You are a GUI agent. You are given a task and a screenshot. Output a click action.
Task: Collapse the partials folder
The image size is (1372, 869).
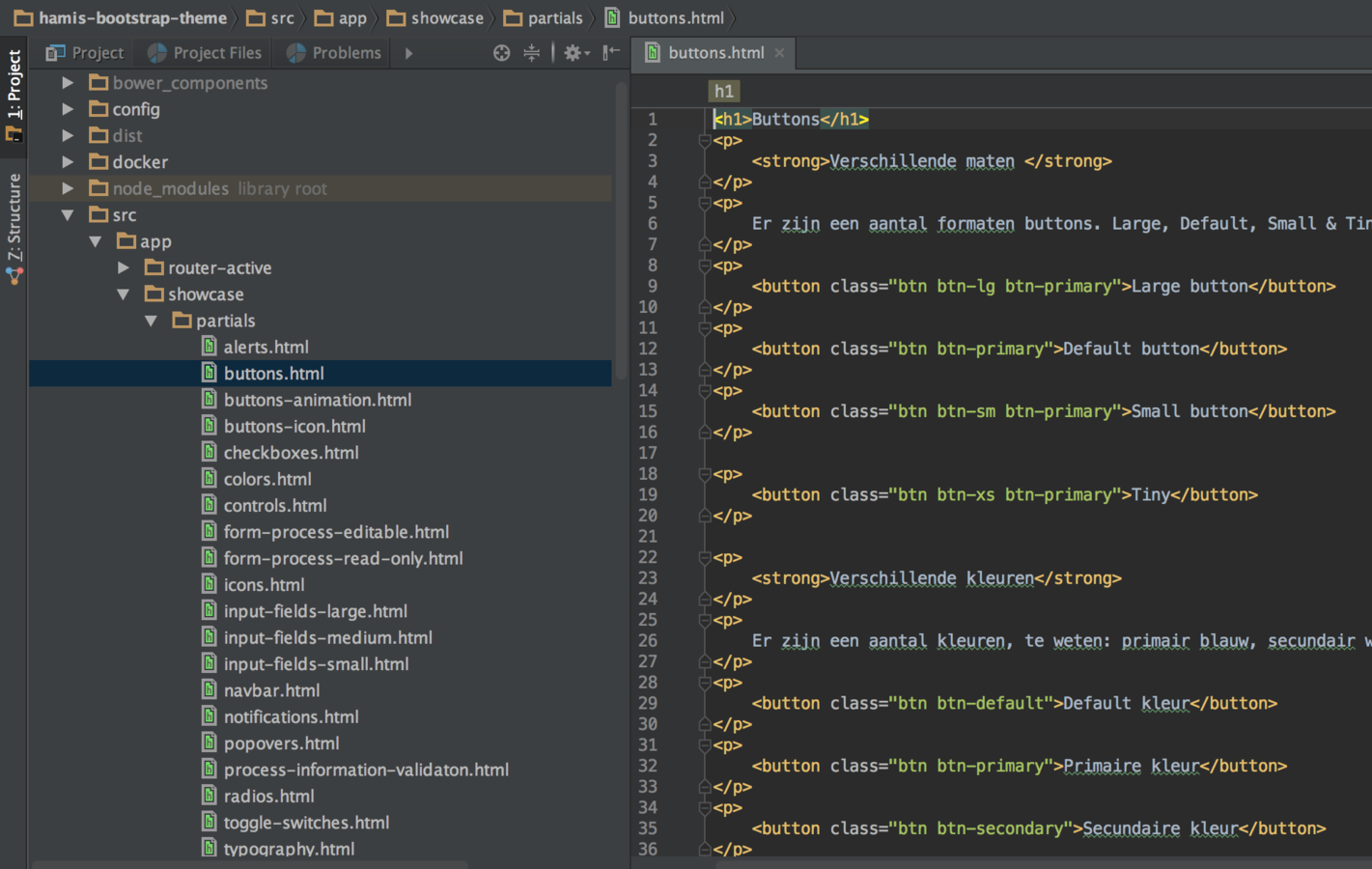pyautogui.click(x=152, y=321)
